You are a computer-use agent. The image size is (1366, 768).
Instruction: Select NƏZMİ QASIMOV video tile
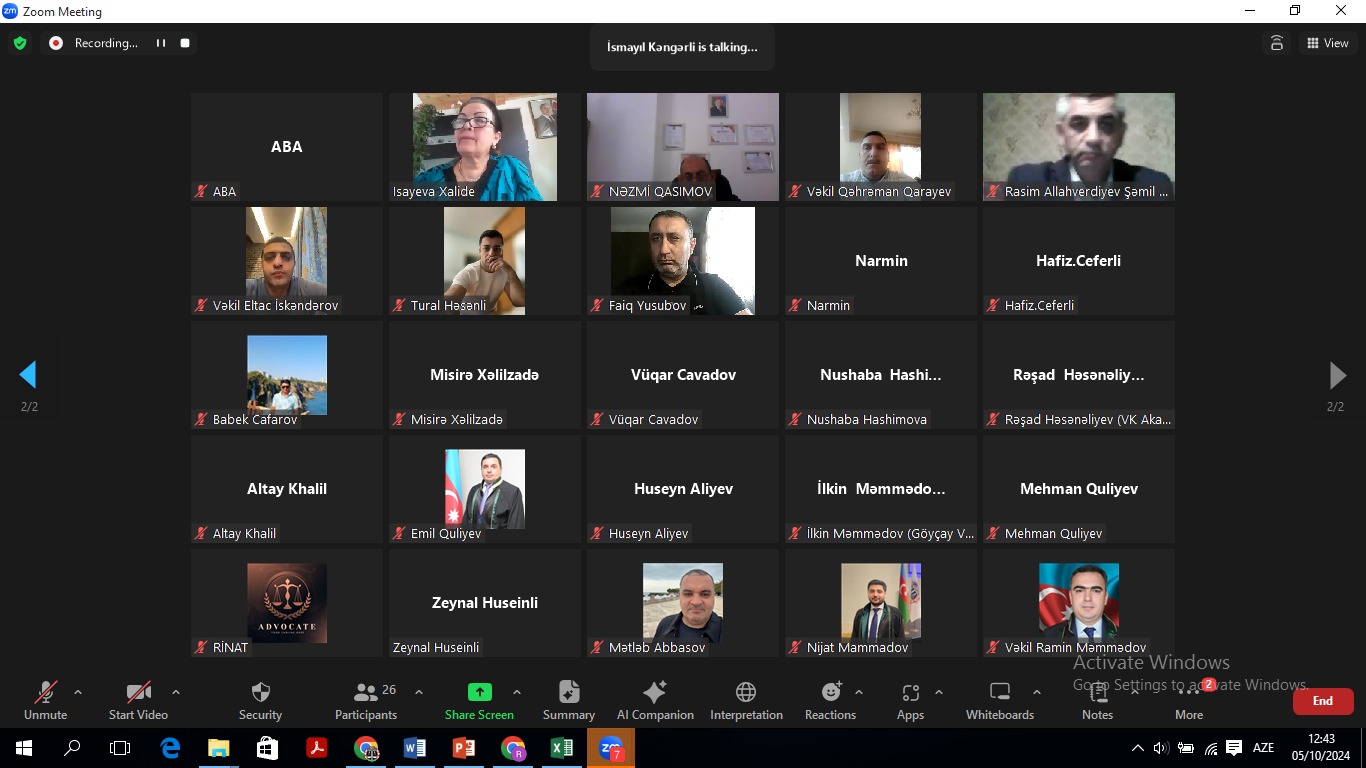(683, 147)
